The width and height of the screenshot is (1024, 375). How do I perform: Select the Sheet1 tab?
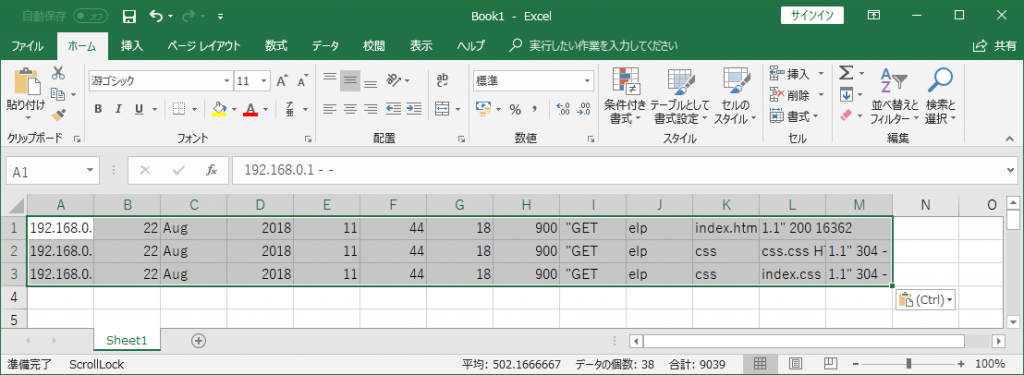[127, 340]
